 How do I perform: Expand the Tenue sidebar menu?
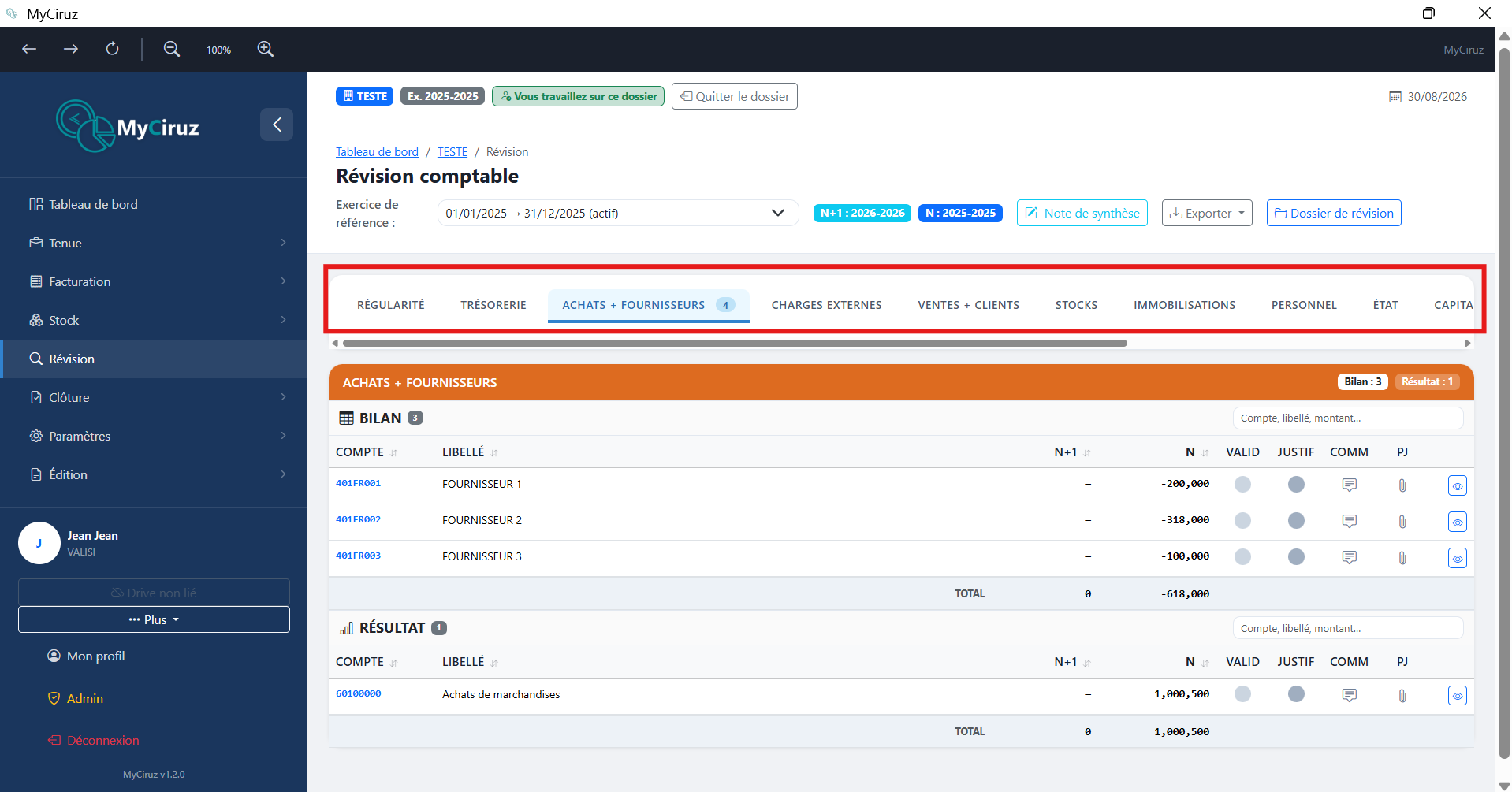coord(154,243)
